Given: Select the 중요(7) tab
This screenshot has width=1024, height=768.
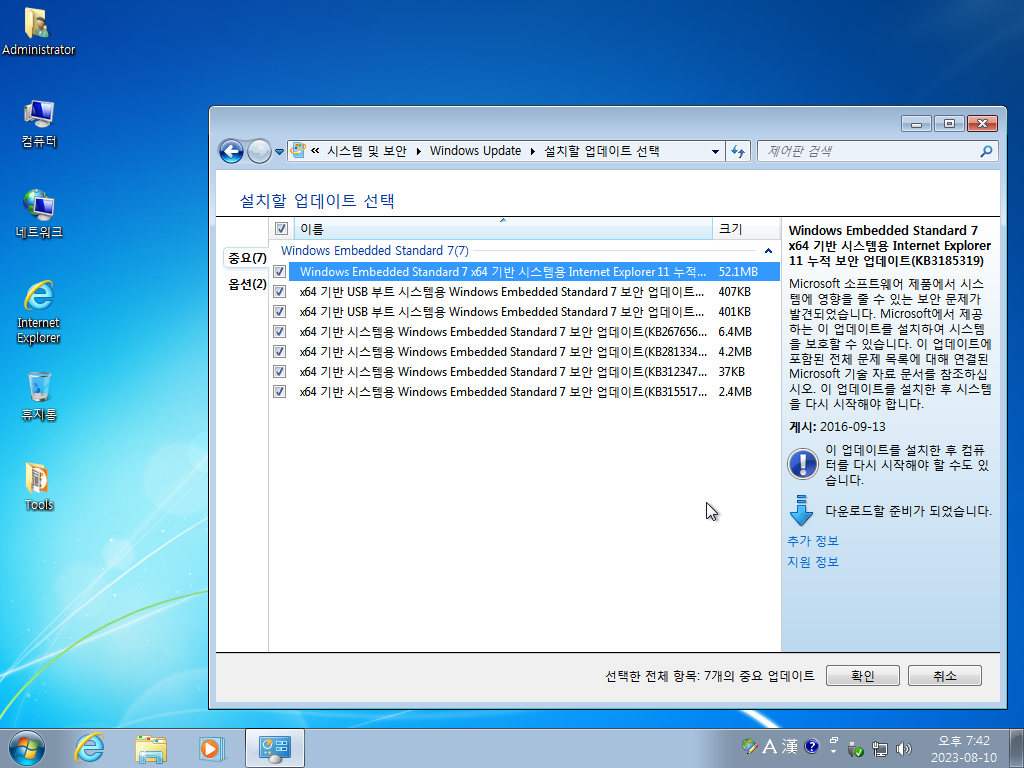Looking at the screenshot, I should [x=247, y=258].
